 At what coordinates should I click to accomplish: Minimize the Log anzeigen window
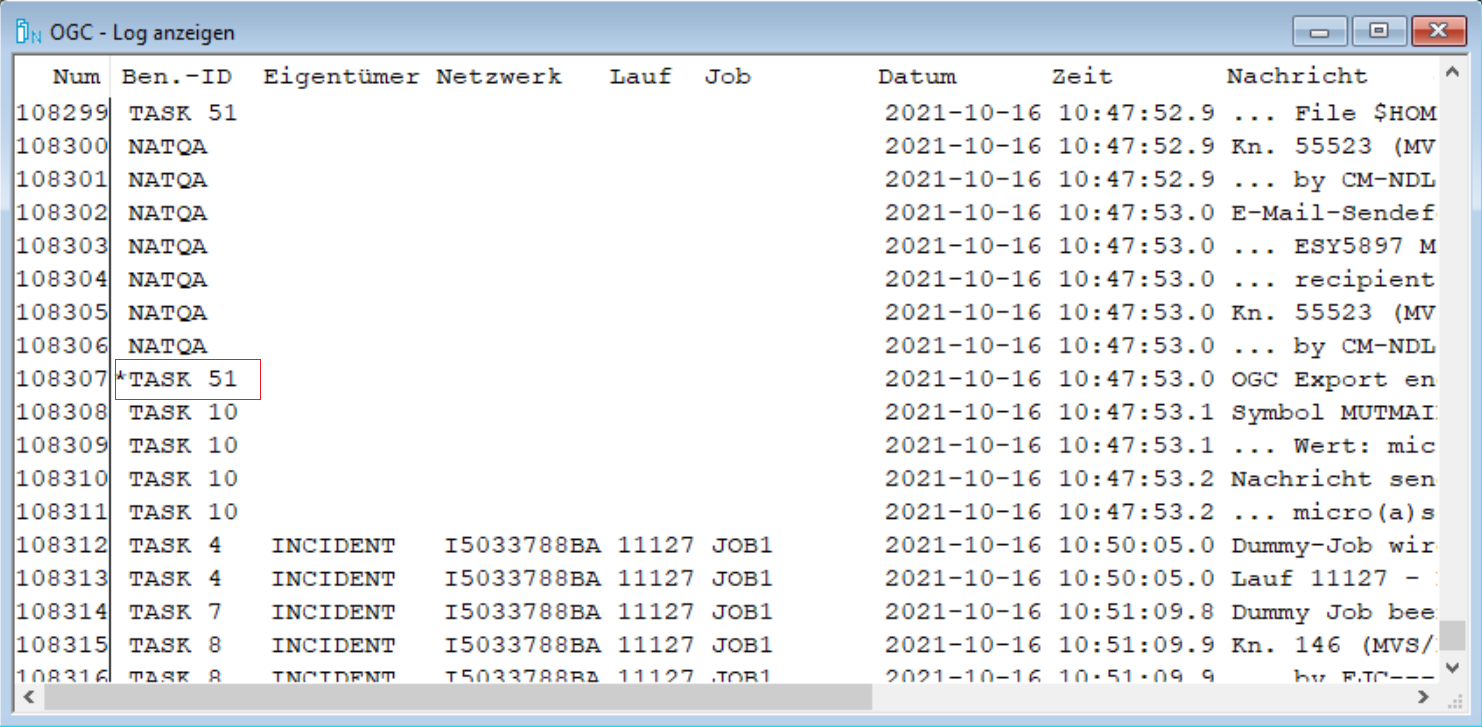pyautogui.click(x=1319, y=32)
